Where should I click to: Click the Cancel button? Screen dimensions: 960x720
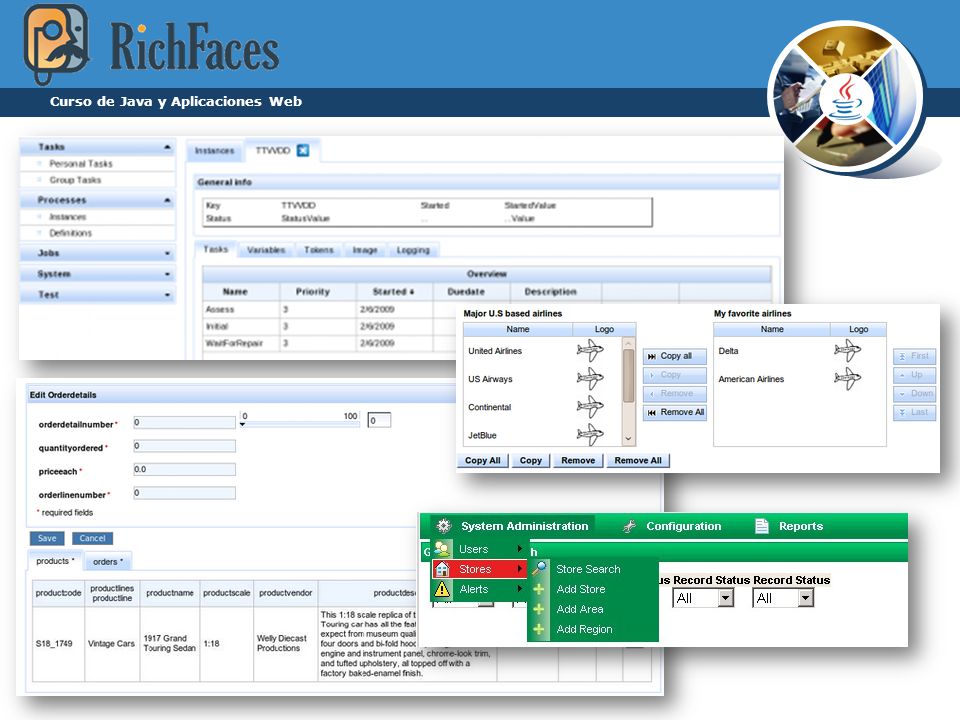click(x=92, y=538)
